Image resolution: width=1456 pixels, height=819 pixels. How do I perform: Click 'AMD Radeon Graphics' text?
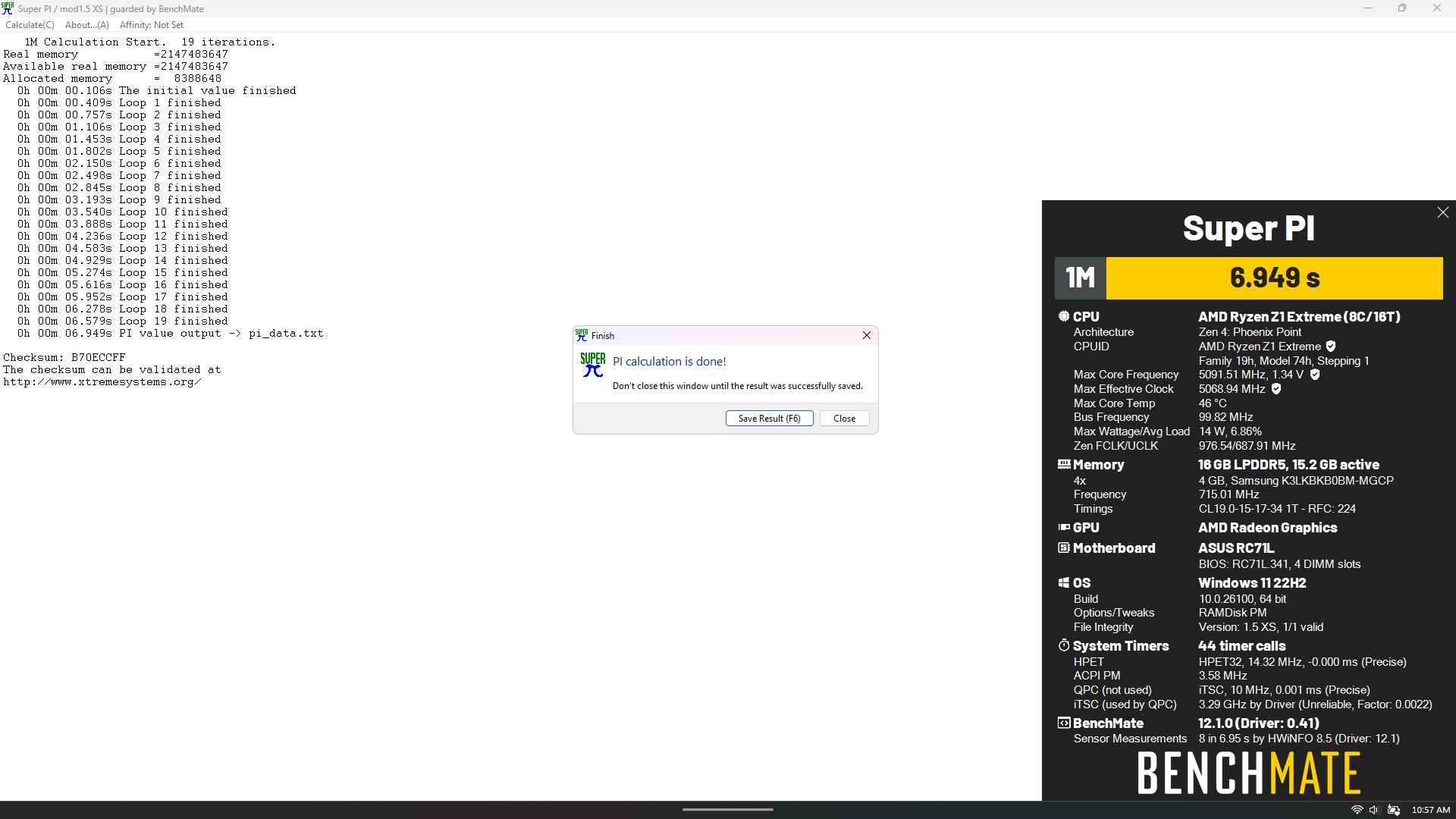coord(1267,528)
